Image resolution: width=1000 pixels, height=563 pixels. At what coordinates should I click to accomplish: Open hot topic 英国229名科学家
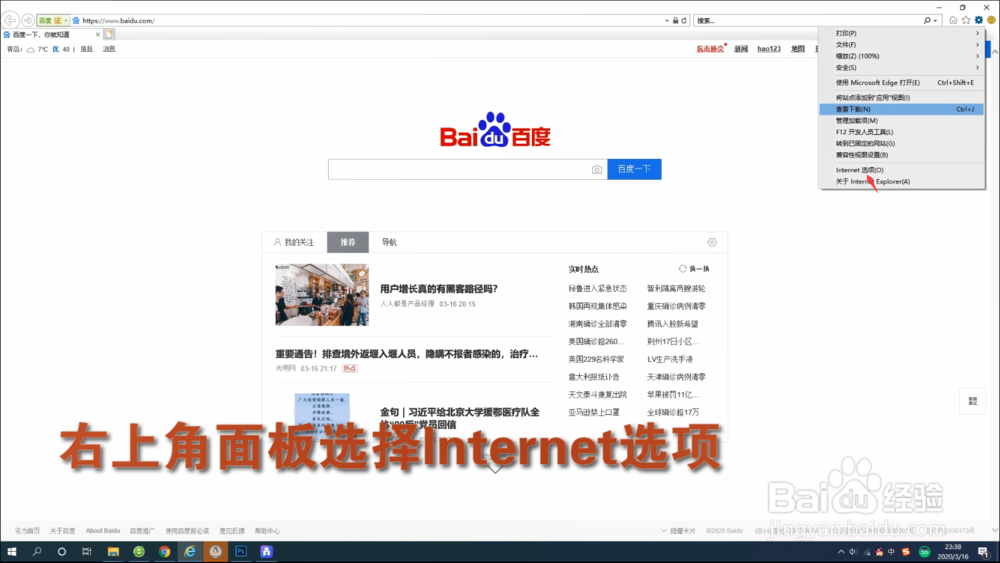pyautogui.click(x=596, y=360)
